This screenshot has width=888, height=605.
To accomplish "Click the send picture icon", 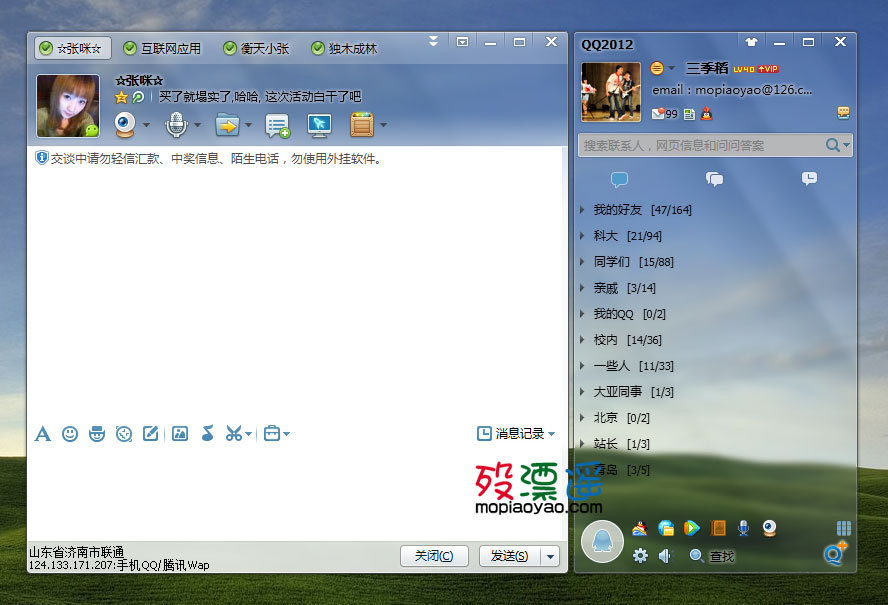I will point(180,434).
